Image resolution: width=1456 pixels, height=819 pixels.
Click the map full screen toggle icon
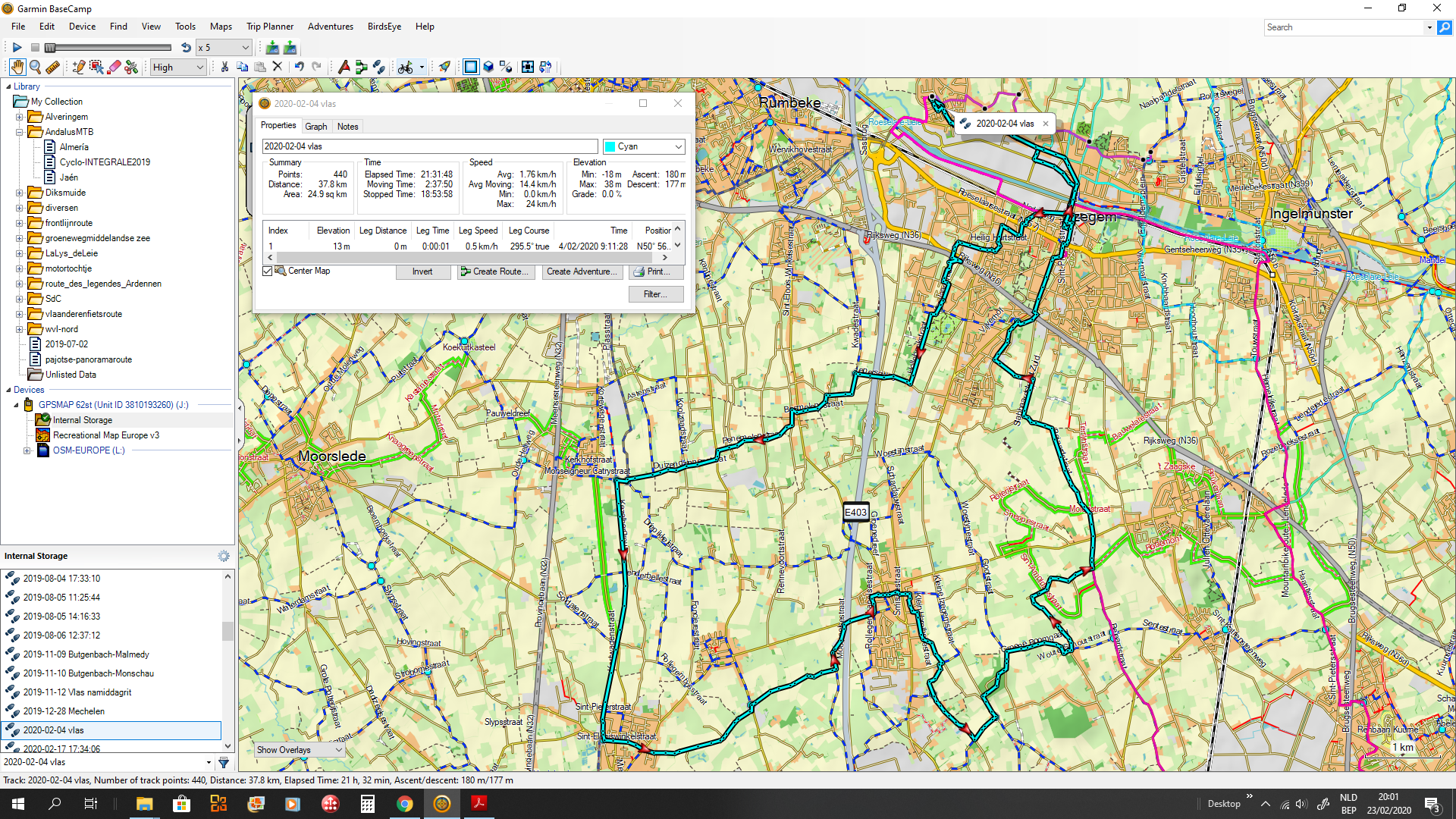tap(528, 67)
